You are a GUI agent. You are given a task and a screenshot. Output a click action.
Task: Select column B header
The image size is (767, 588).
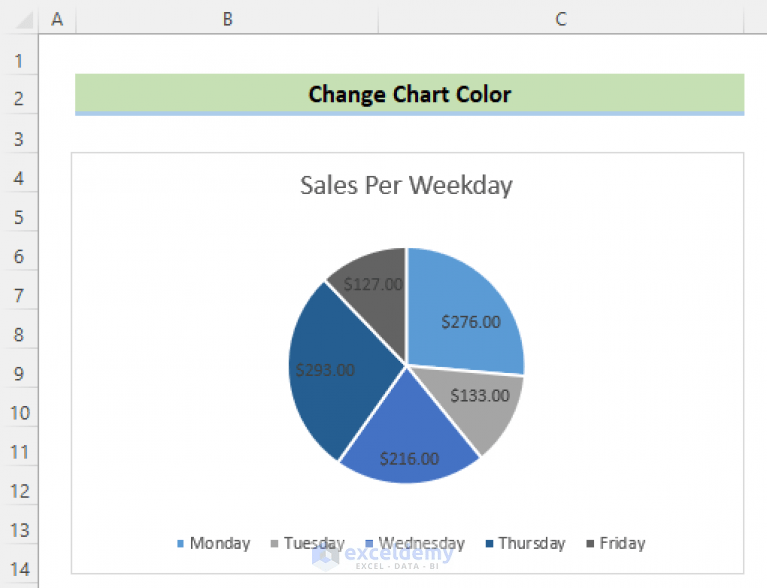point(227,19)
